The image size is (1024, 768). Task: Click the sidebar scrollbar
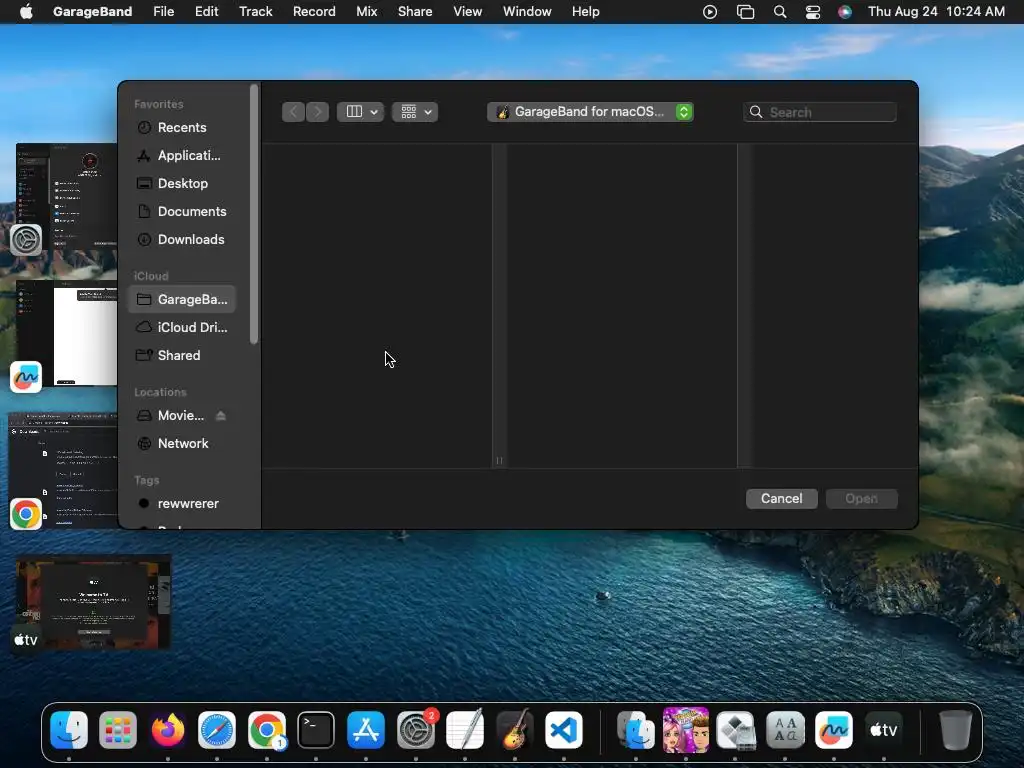click(x=254, y=214)
